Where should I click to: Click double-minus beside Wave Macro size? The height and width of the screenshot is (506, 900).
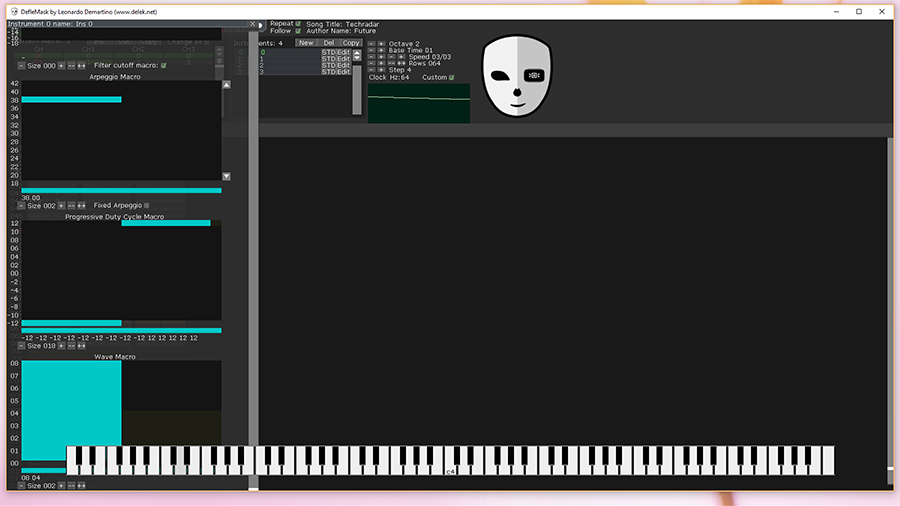[71, 486]
